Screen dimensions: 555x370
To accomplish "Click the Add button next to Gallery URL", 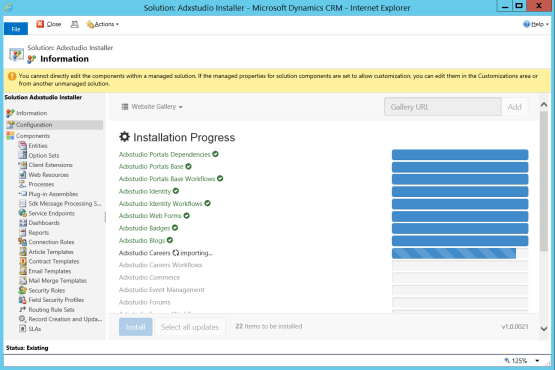I will 515,107.
